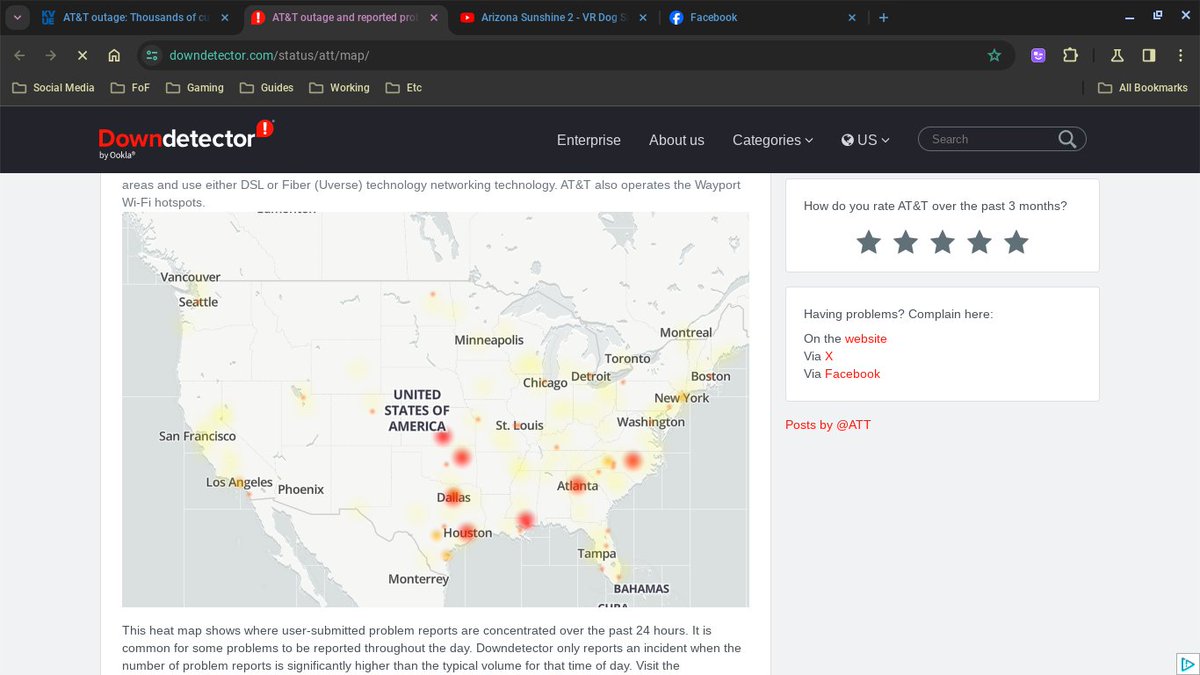Open the tab search chevron in the tab strip

tap(17, 17)
